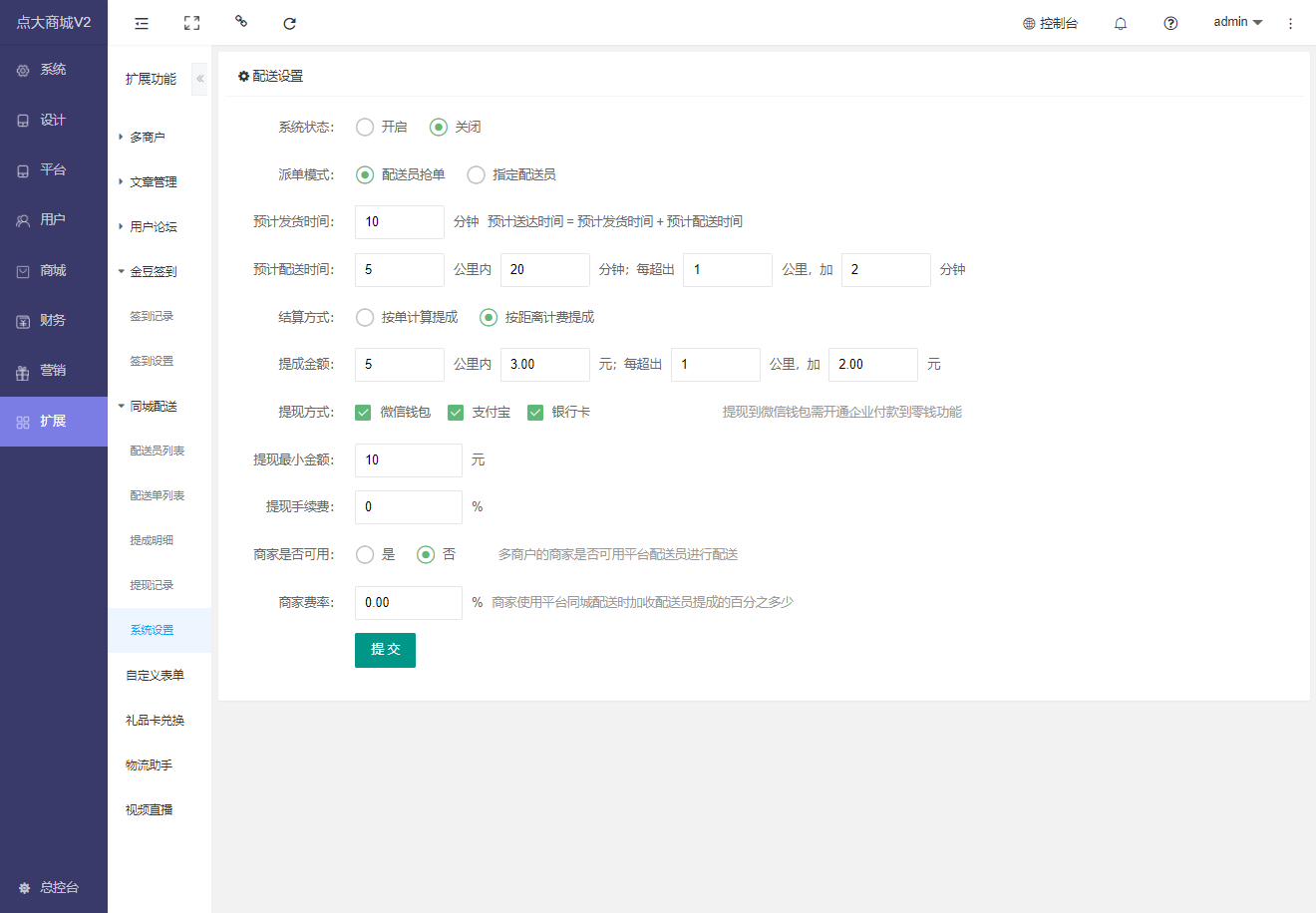Open 用户 in the left sidebar

point(54,220)
